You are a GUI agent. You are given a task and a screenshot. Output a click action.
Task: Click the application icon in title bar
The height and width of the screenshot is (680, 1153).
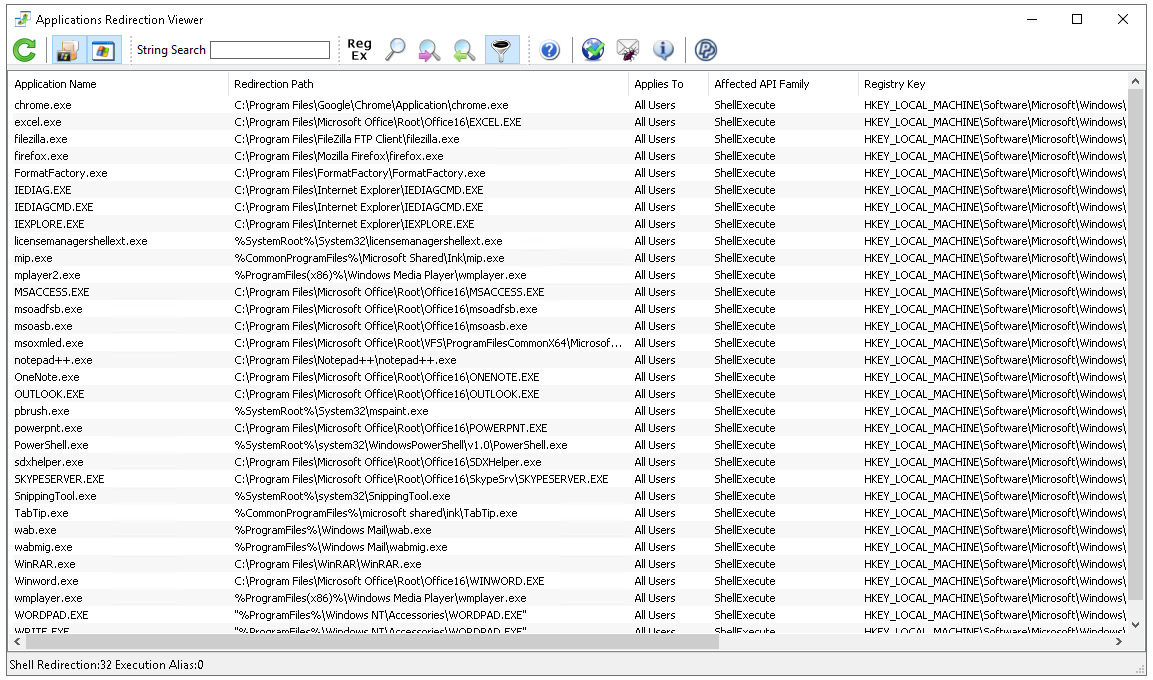coord(23,19)
